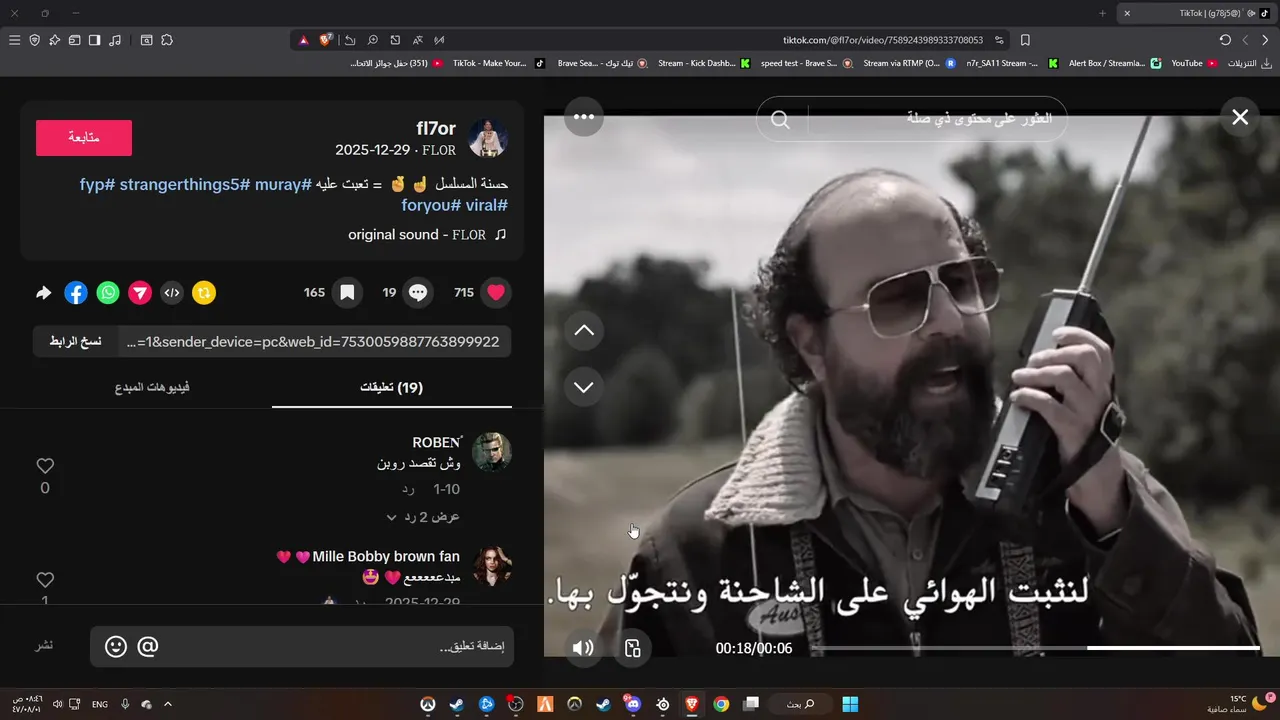Share the video to WhatsApp

coord(108,293)
